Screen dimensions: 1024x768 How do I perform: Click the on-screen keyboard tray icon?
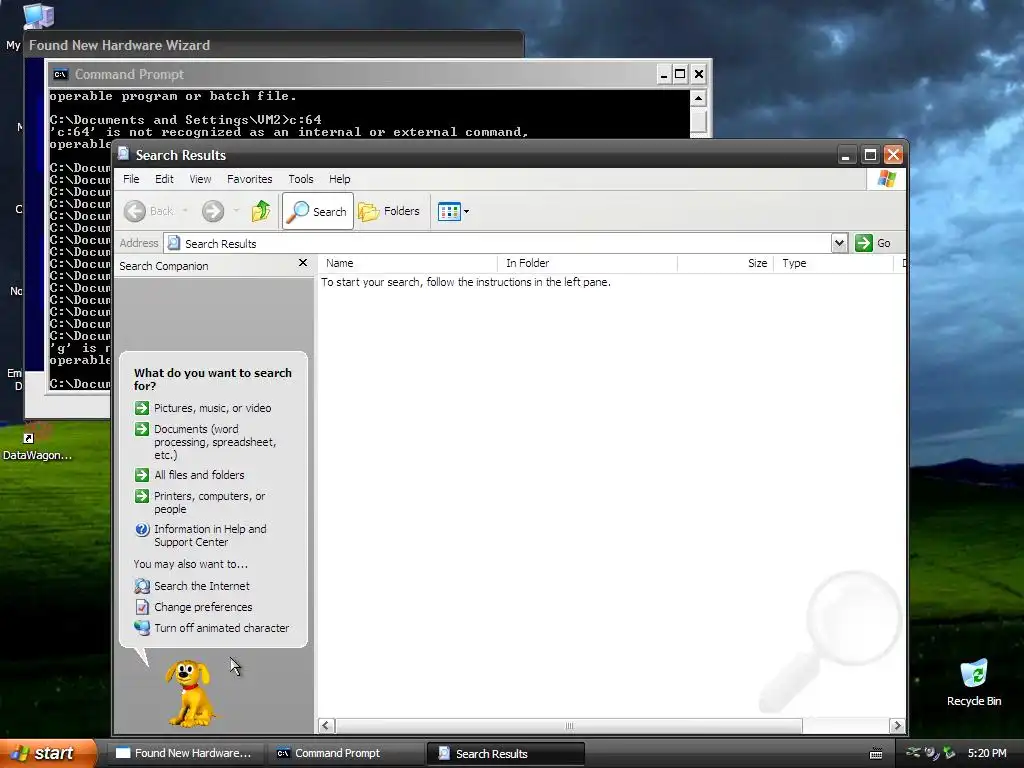tap(876, 754)
